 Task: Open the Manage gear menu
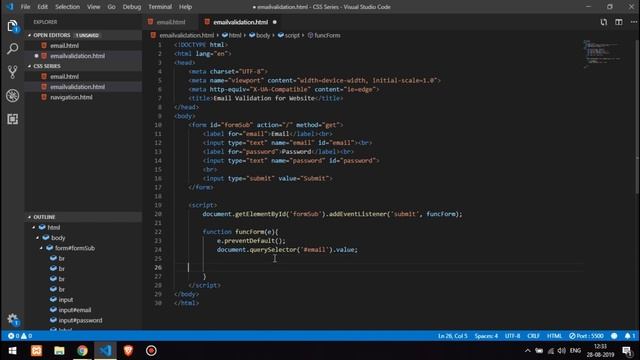tap(12, 319)
